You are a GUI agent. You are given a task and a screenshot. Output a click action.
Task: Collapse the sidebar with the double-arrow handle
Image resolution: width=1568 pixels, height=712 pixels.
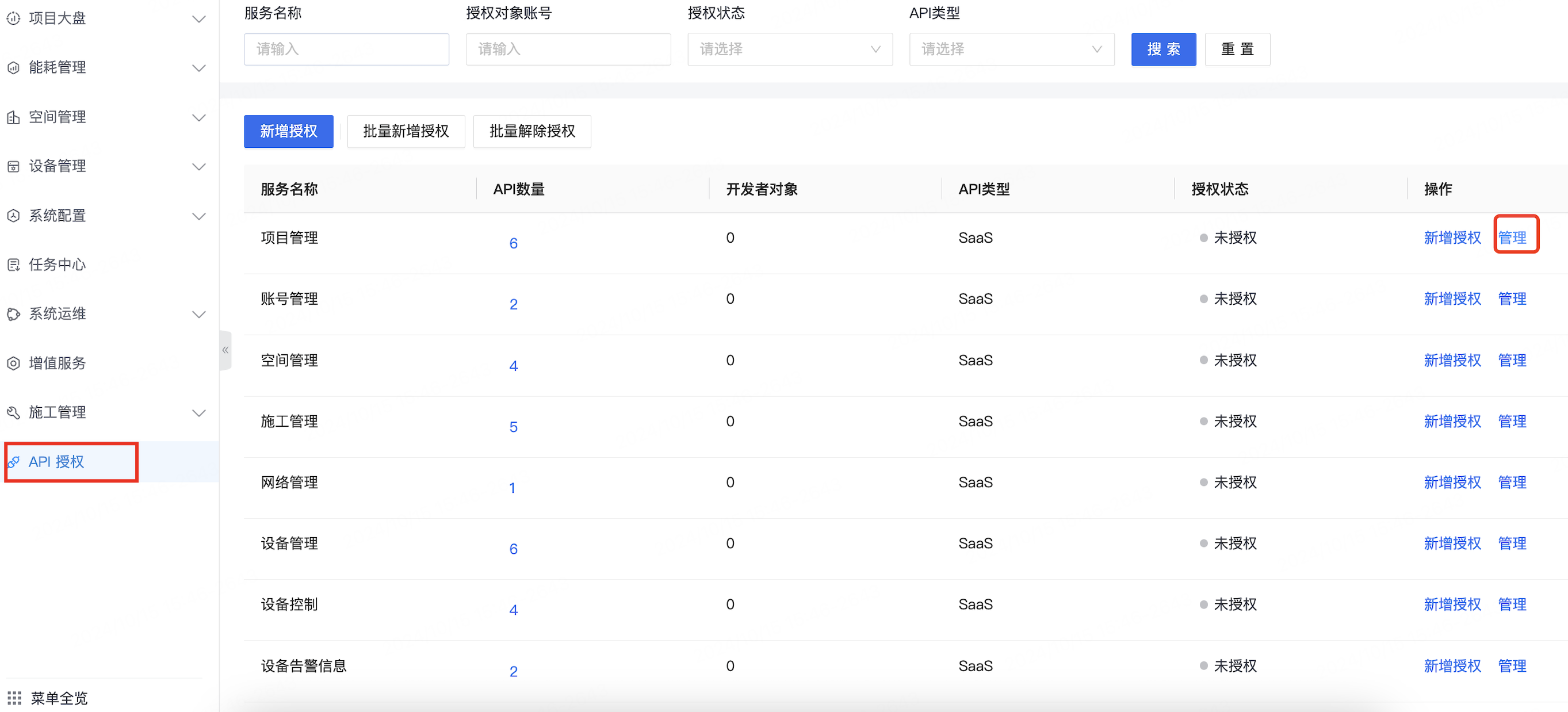click(x=225, y=350)
